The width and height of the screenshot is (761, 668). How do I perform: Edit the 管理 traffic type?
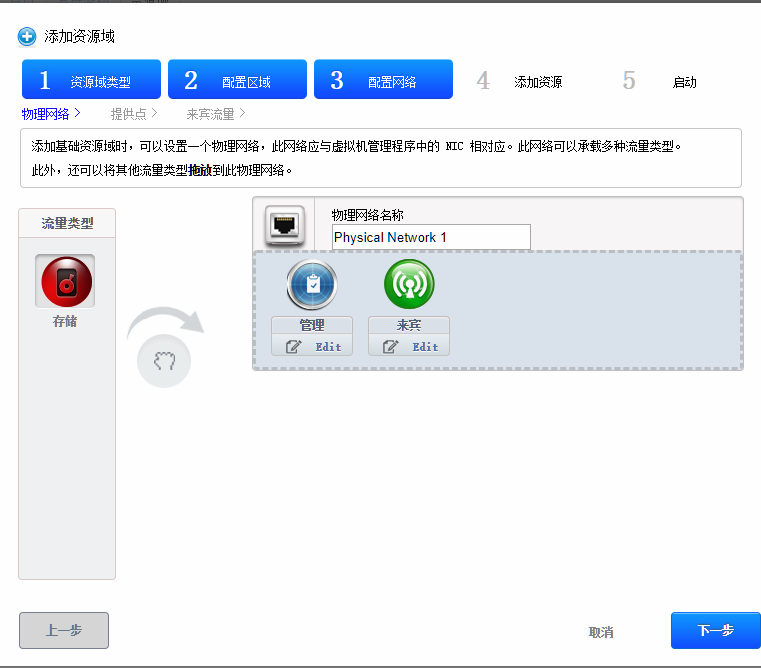click(312, 347)
